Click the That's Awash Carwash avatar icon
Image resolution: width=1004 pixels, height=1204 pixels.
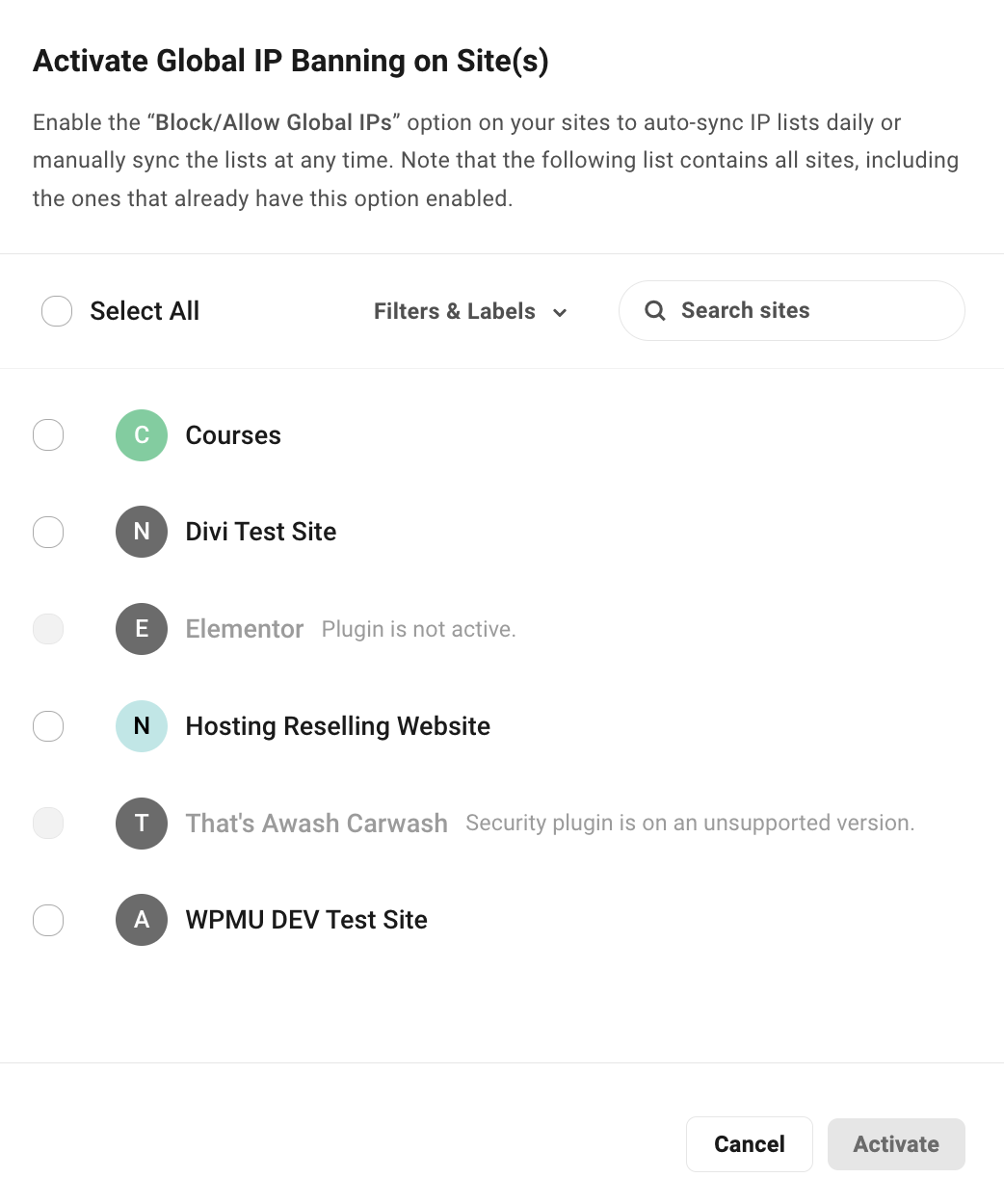pos(141,824)
